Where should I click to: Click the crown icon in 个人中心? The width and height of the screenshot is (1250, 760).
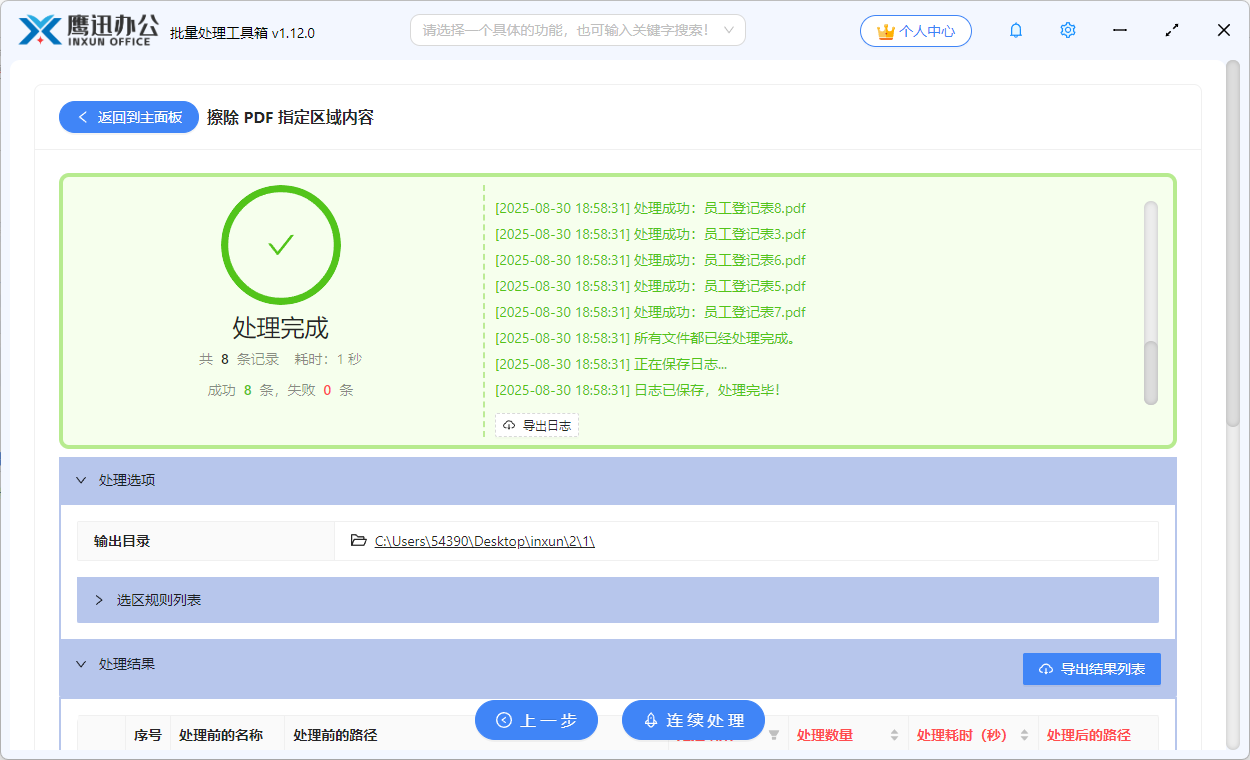(x=884, y=31)
